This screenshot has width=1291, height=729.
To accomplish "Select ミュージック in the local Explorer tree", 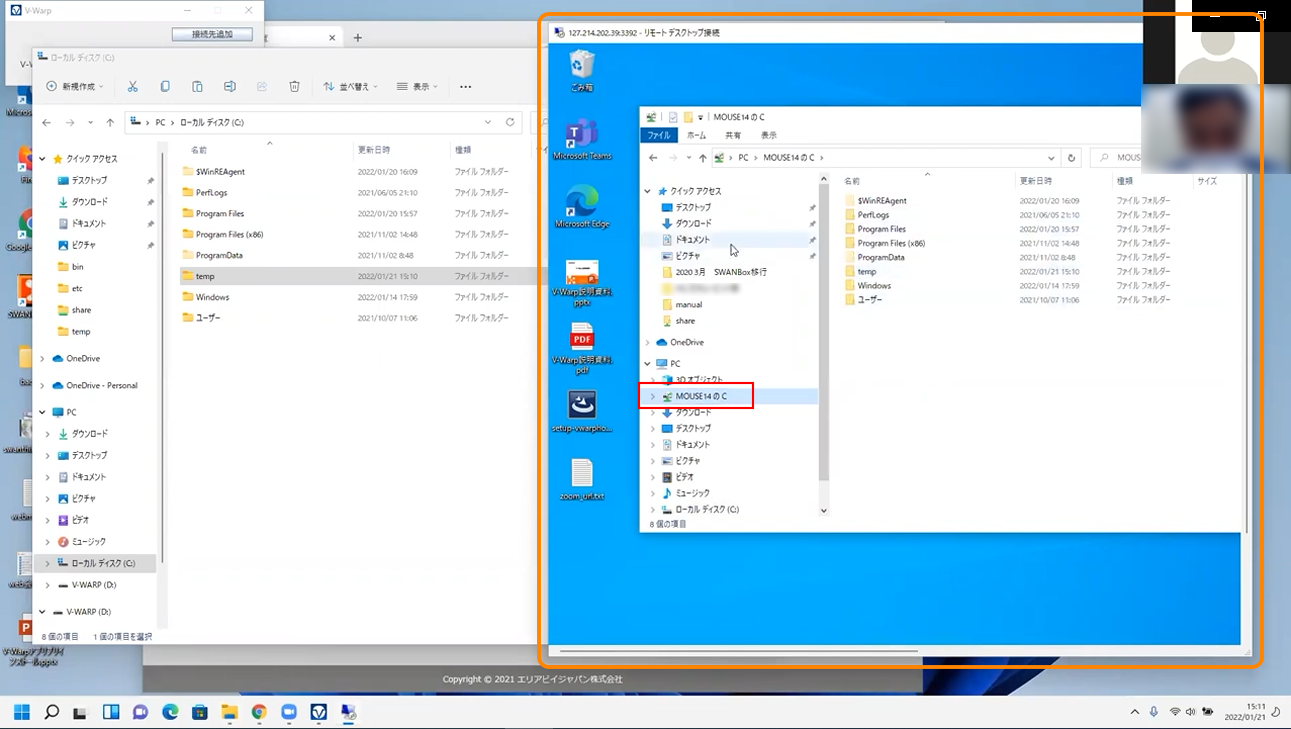I will [x=88, y=541].
